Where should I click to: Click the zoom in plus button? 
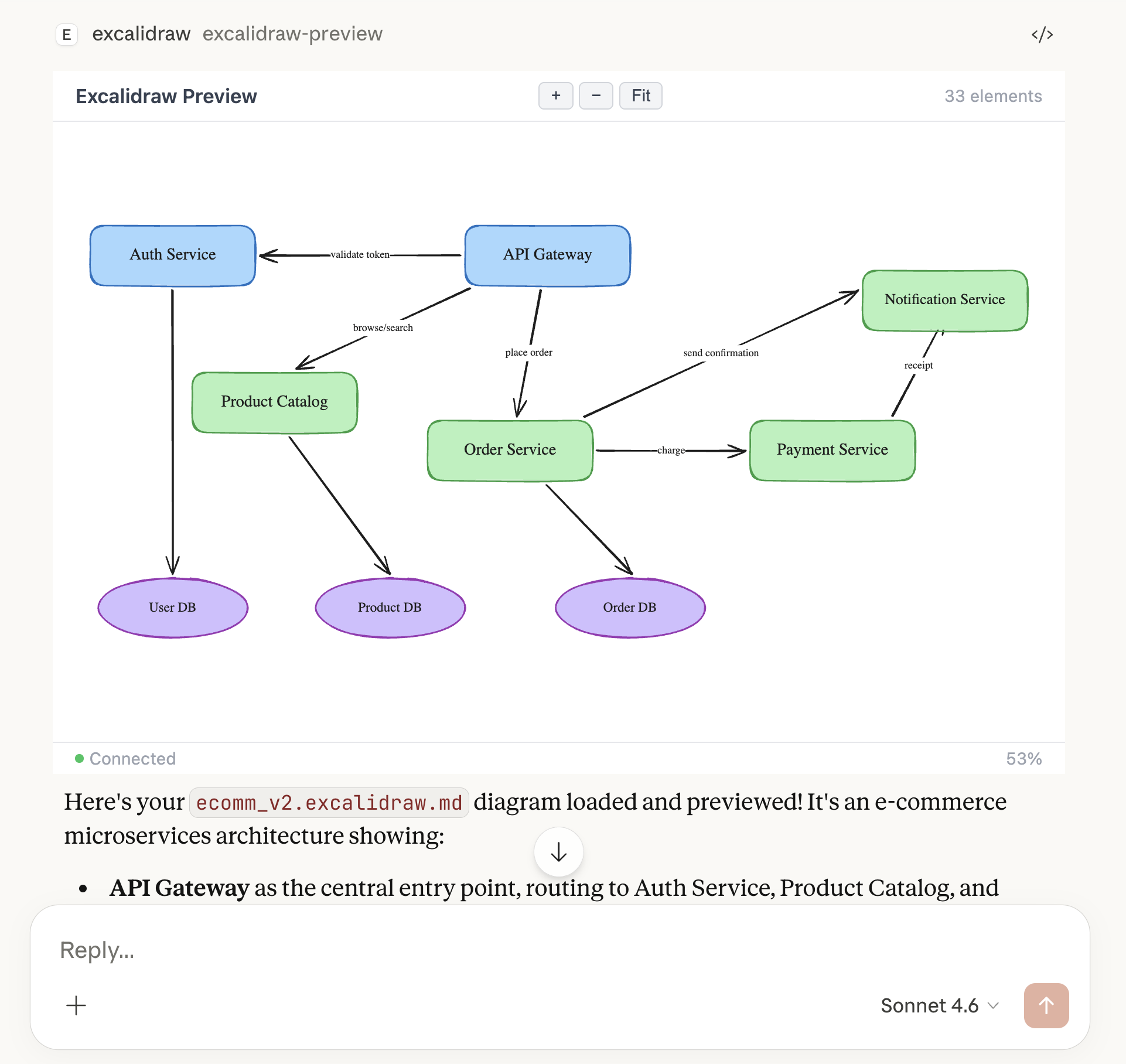pyautogui.click(x=555, y=96)
